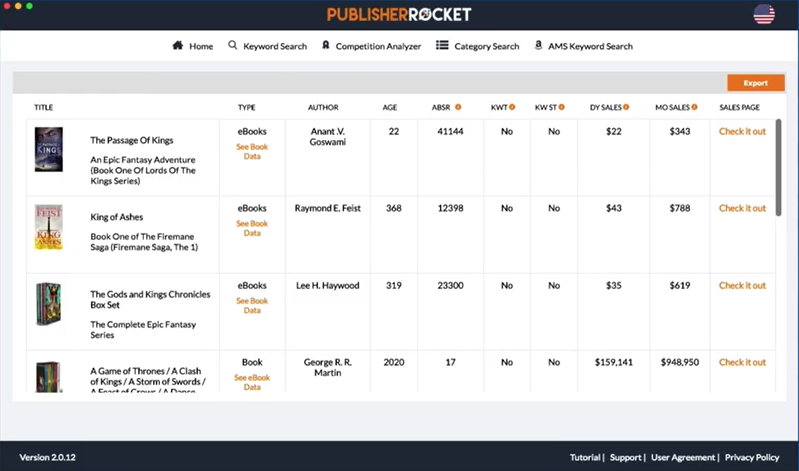Click the AMS Keyword Search Amazon icon
Screen dimensions: 799x471
click(538, 45)
